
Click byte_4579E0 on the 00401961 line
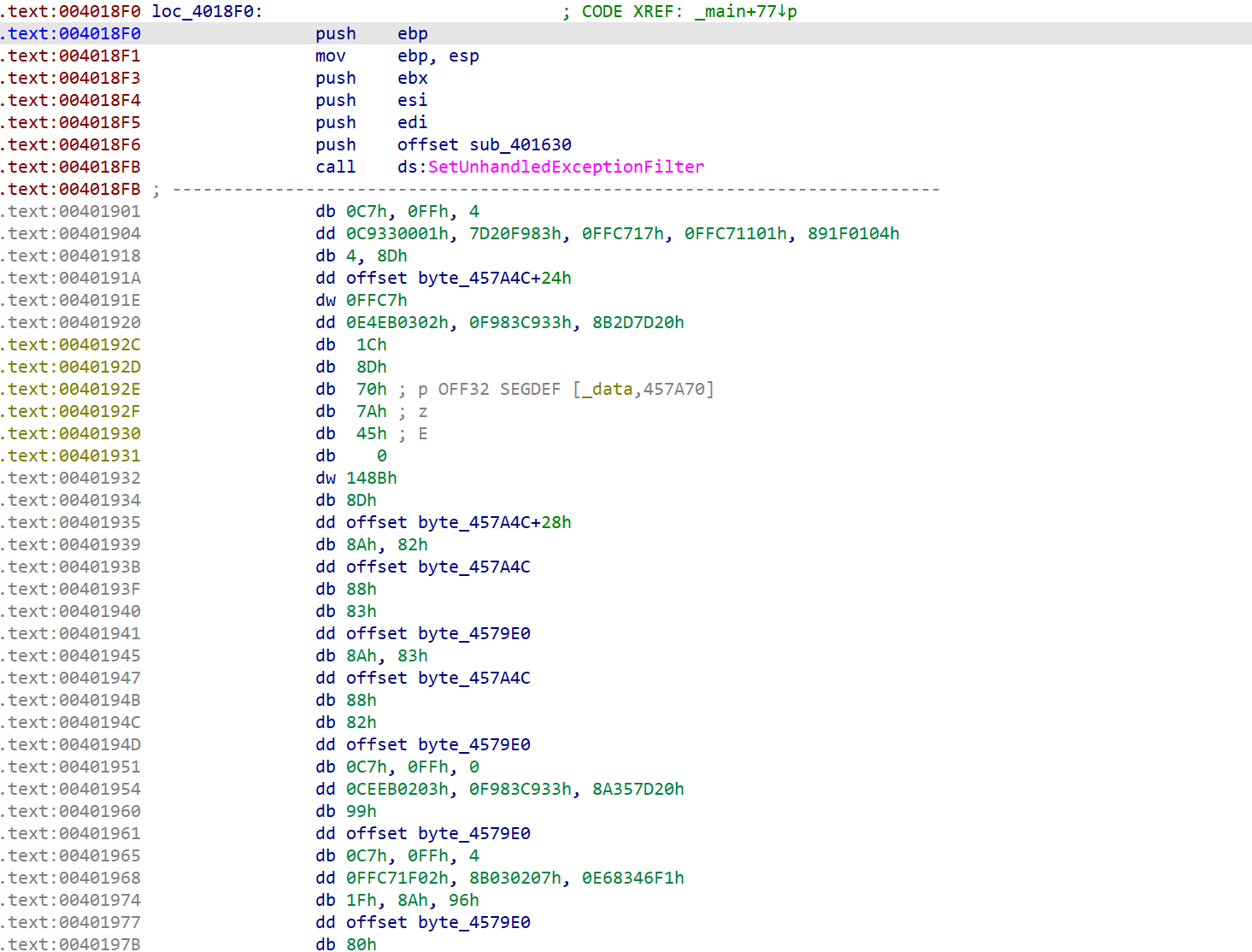coord(473,833)
